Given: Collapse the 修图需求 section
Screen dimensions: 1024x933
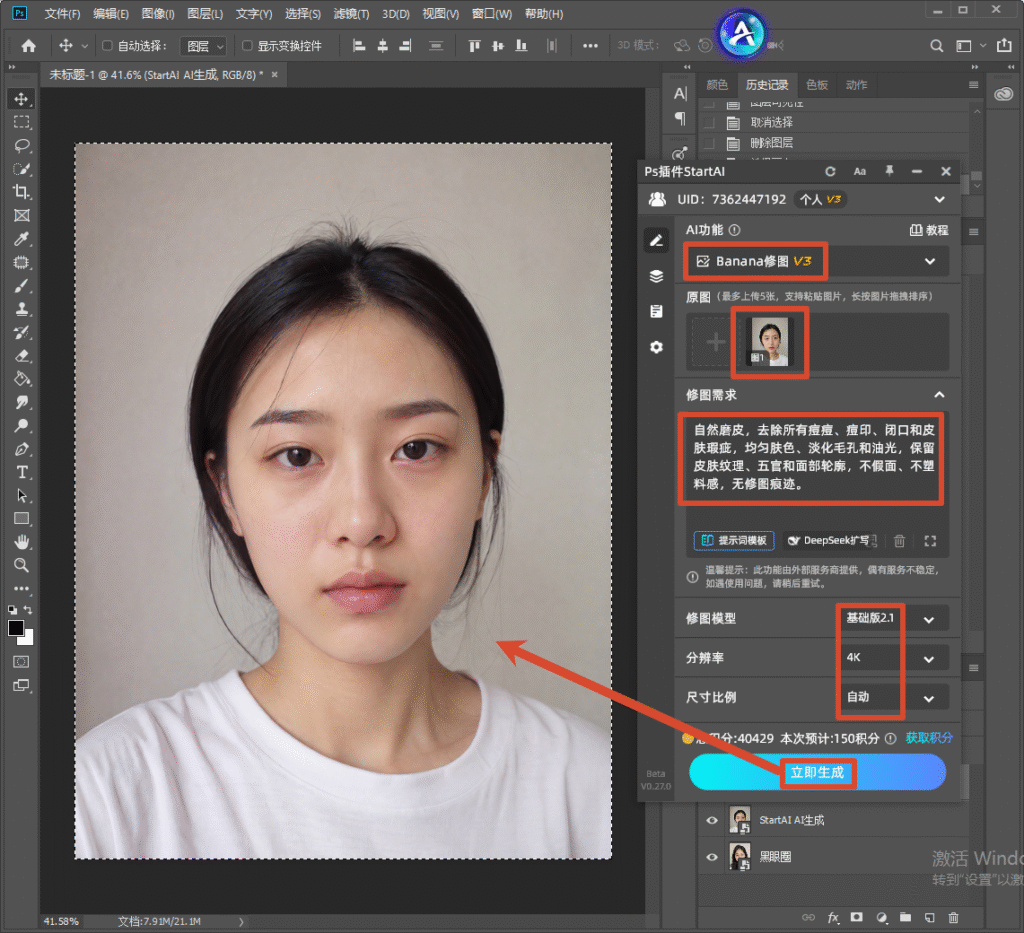Looking at the screenshot, I should tap(939, 395).
